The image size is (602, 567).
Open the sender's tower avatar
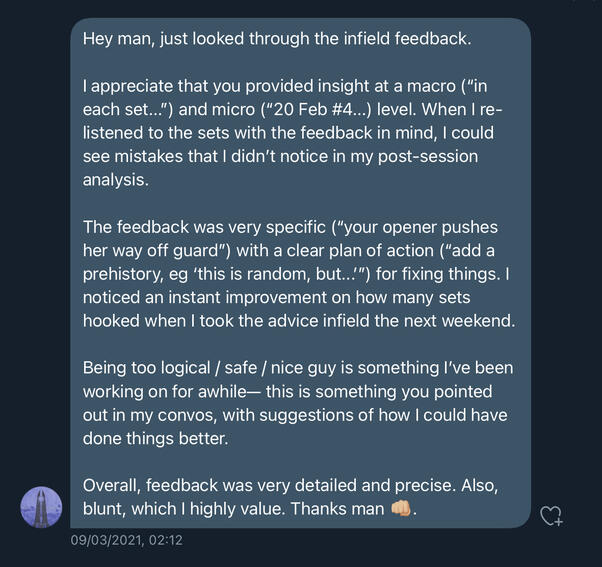(41, 507)
